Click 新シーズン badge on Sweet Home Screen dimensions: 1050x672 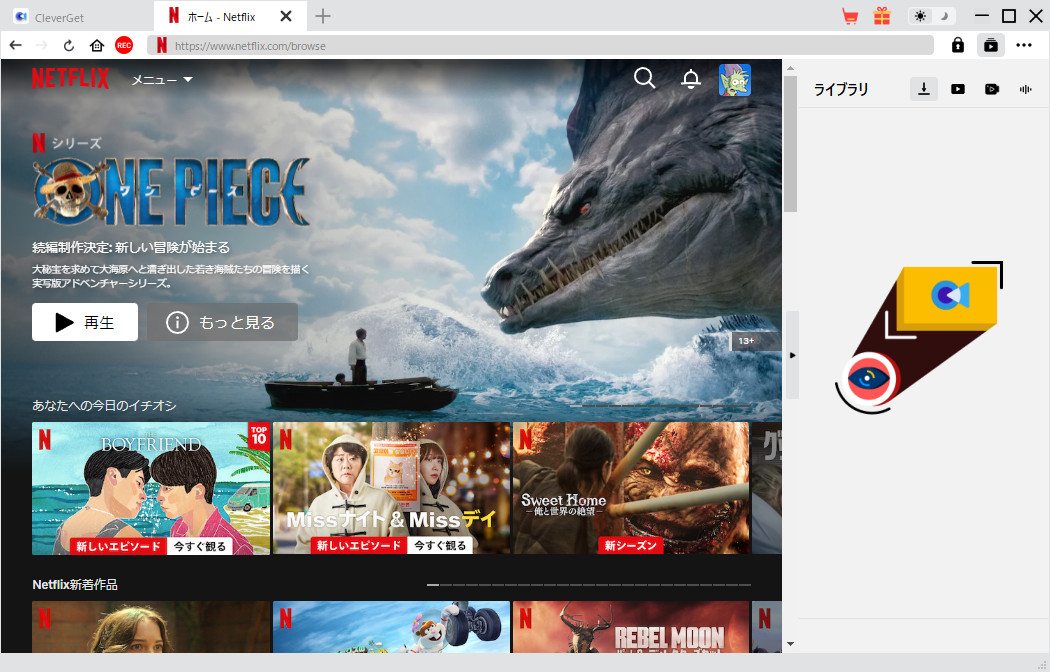pos(631,545)
